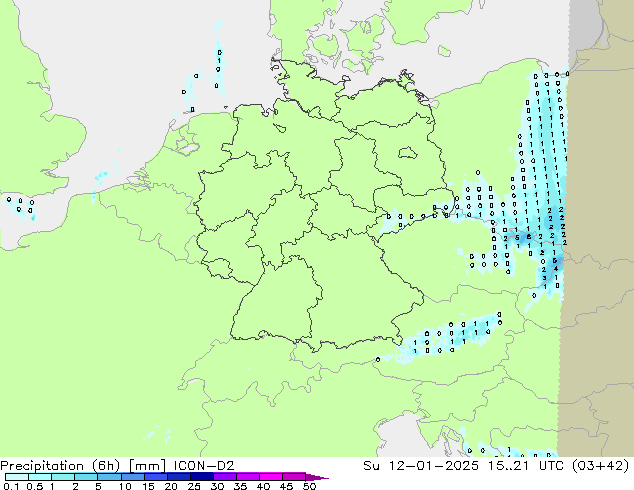Click the 20–25 mm dark blue swatch
The width and height of the screenshot is (634, 490).
[179, 477]
